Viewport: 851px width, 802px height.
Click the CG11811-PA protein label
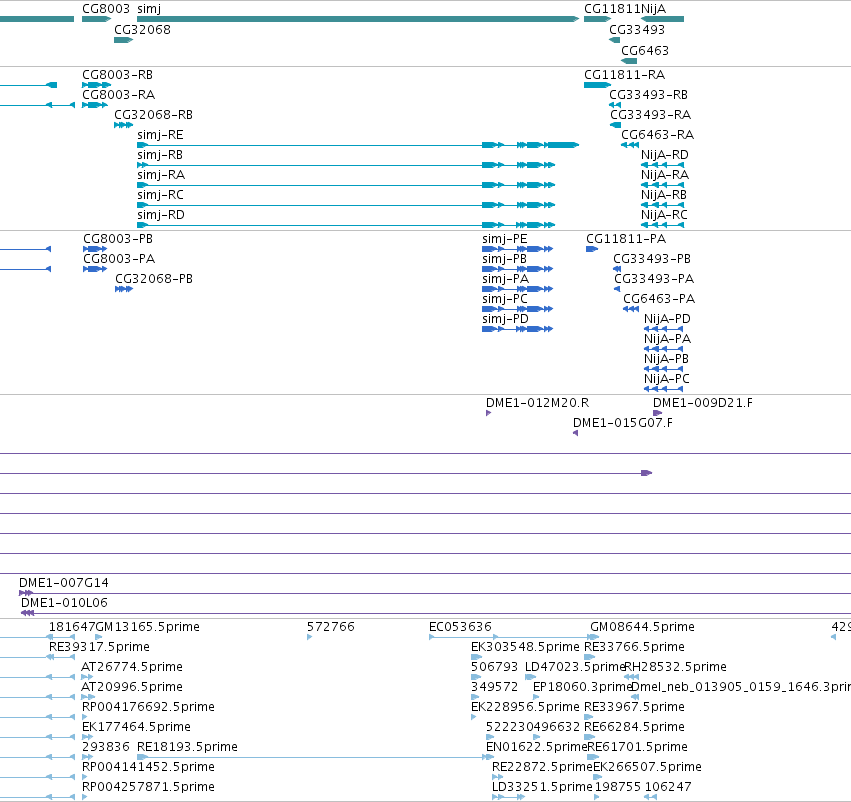coord(626,239)
